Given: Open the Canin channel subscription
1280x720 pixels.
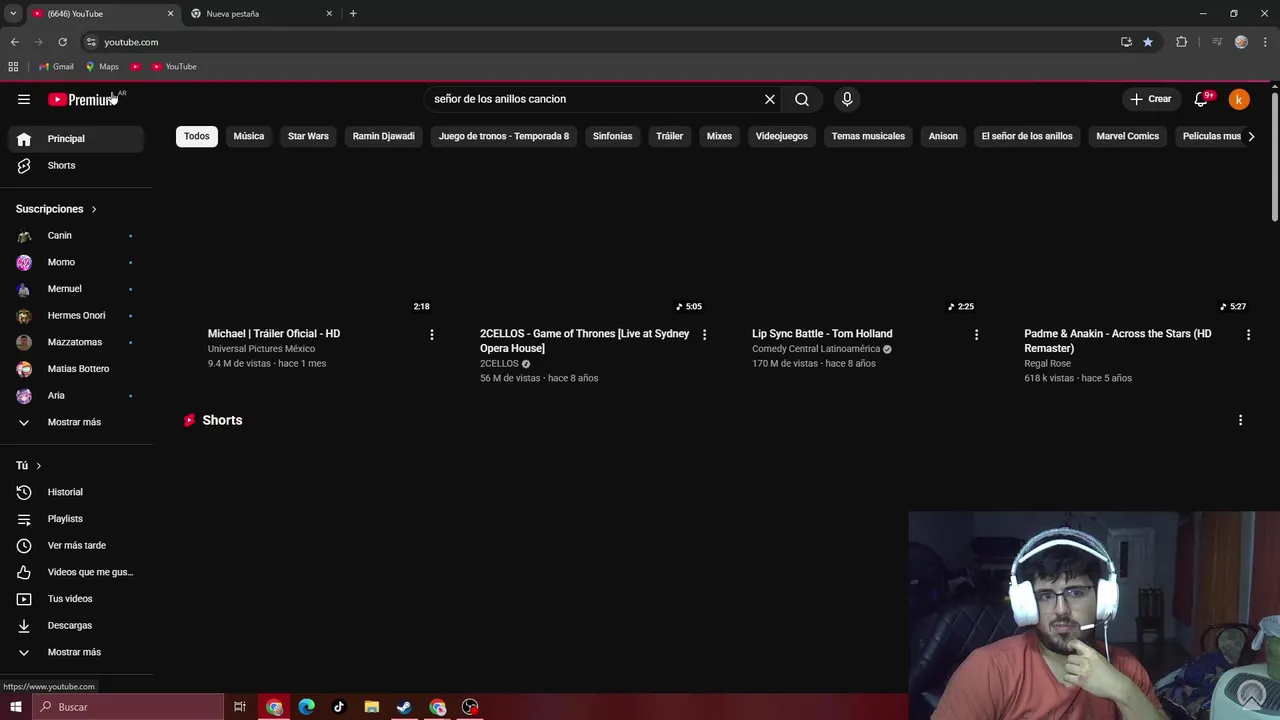Looking at the screenshot, I should [76, 235].
